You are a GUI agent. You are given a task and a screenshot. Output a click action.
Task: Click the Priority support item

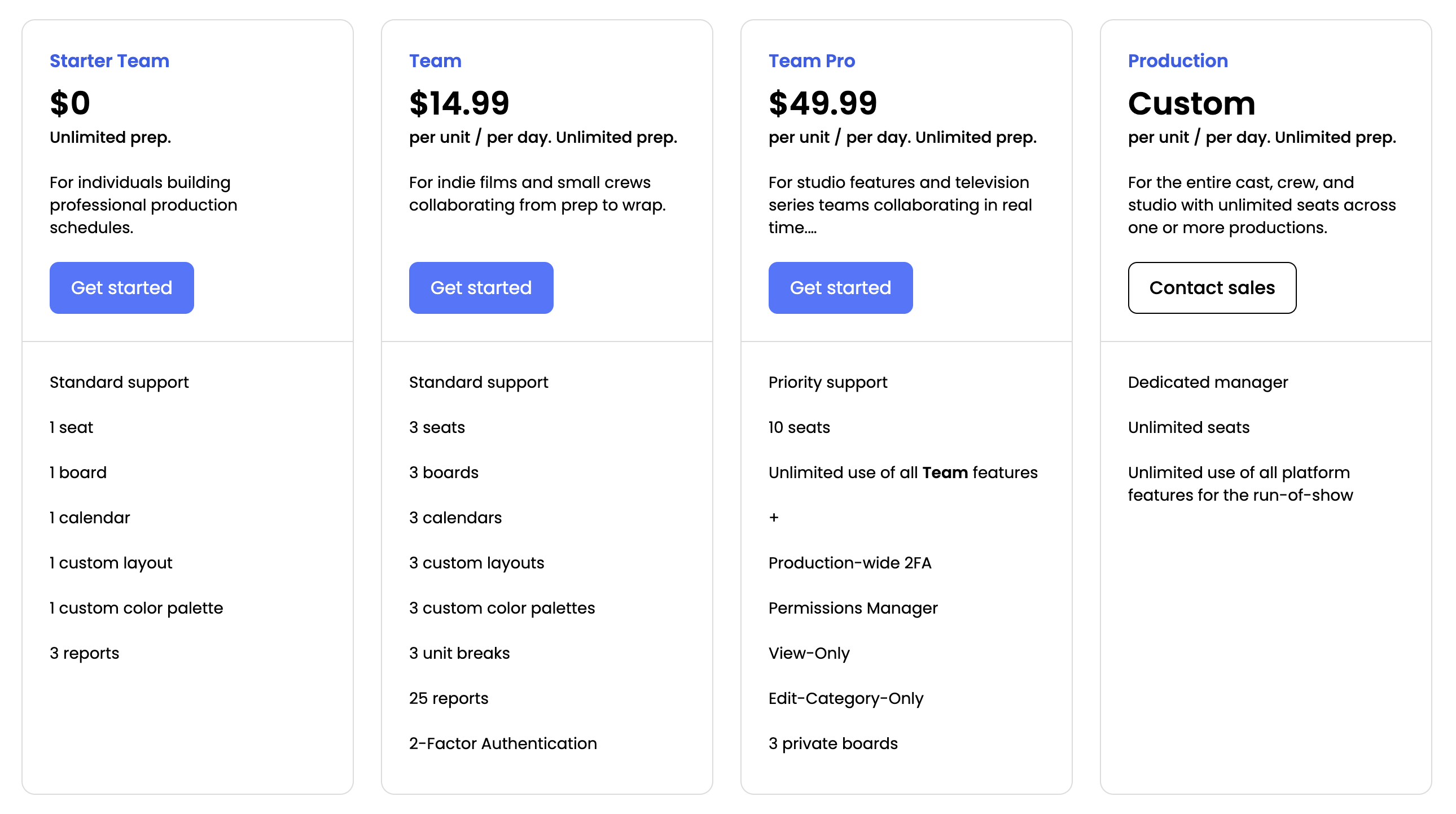(x=828, y=383)
